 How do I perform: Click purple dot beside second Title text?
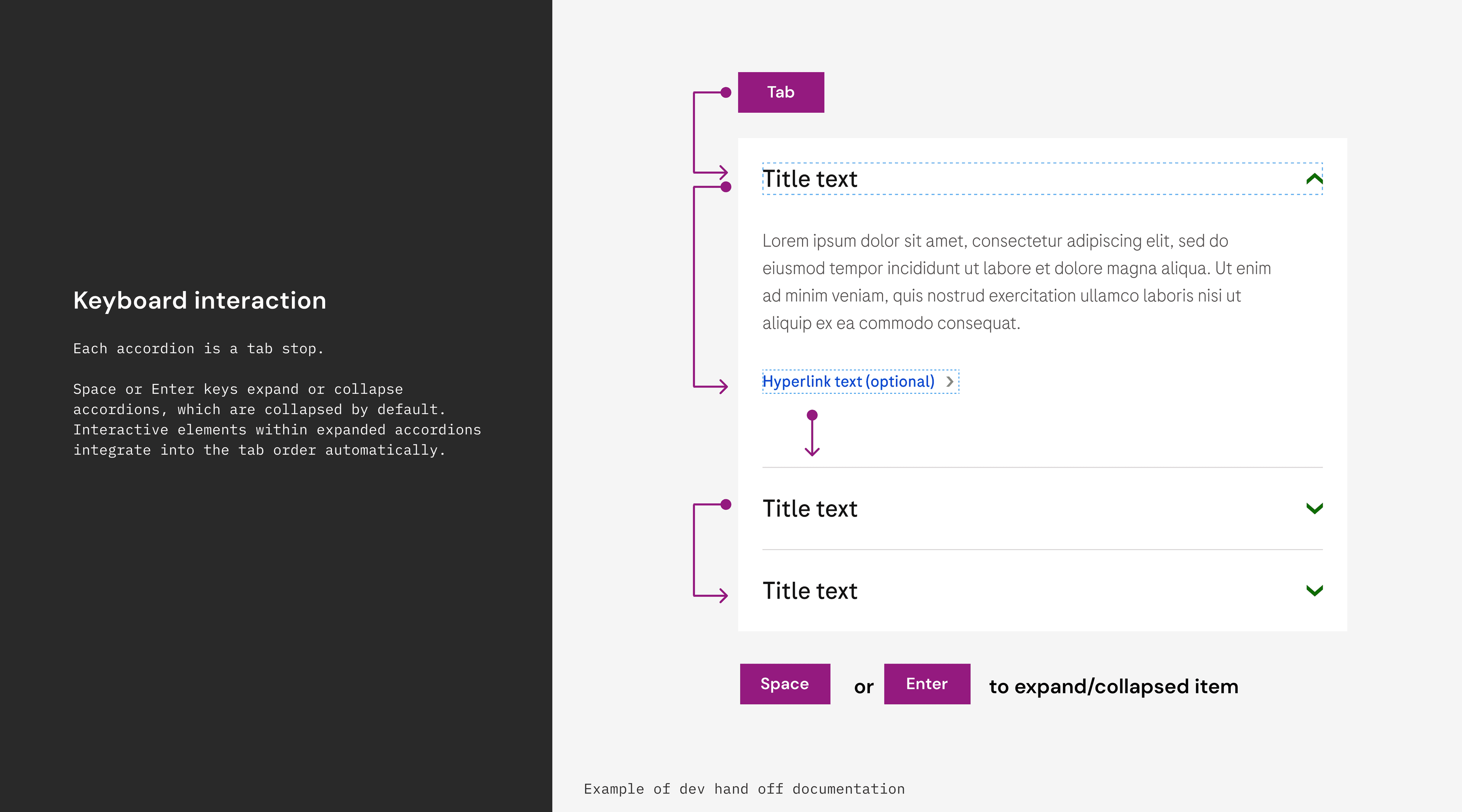click(725, 504)
